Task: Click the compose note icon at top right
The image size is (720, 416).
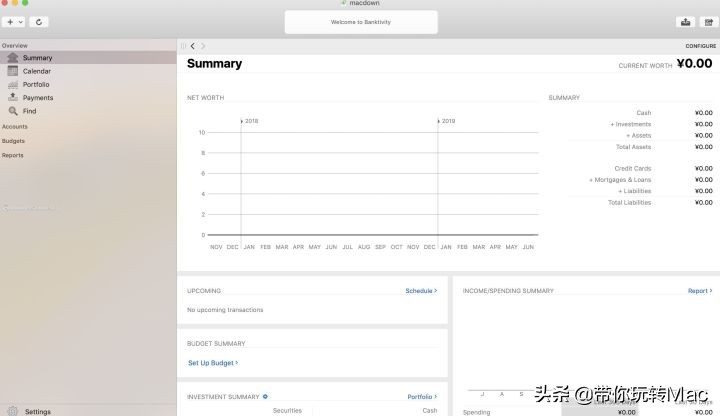Action: 709,22
